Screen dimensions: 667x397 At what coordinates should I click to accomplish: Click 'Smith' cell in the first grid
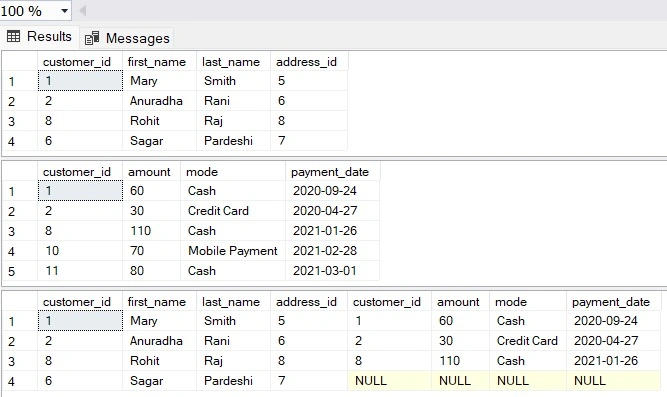(x=233, y=81)
